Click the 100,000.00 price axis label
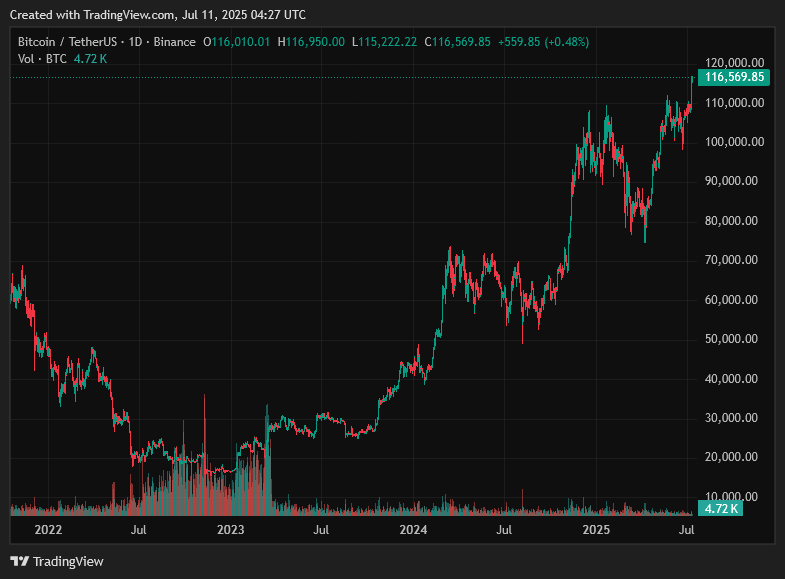 click(x=734, y=142)
